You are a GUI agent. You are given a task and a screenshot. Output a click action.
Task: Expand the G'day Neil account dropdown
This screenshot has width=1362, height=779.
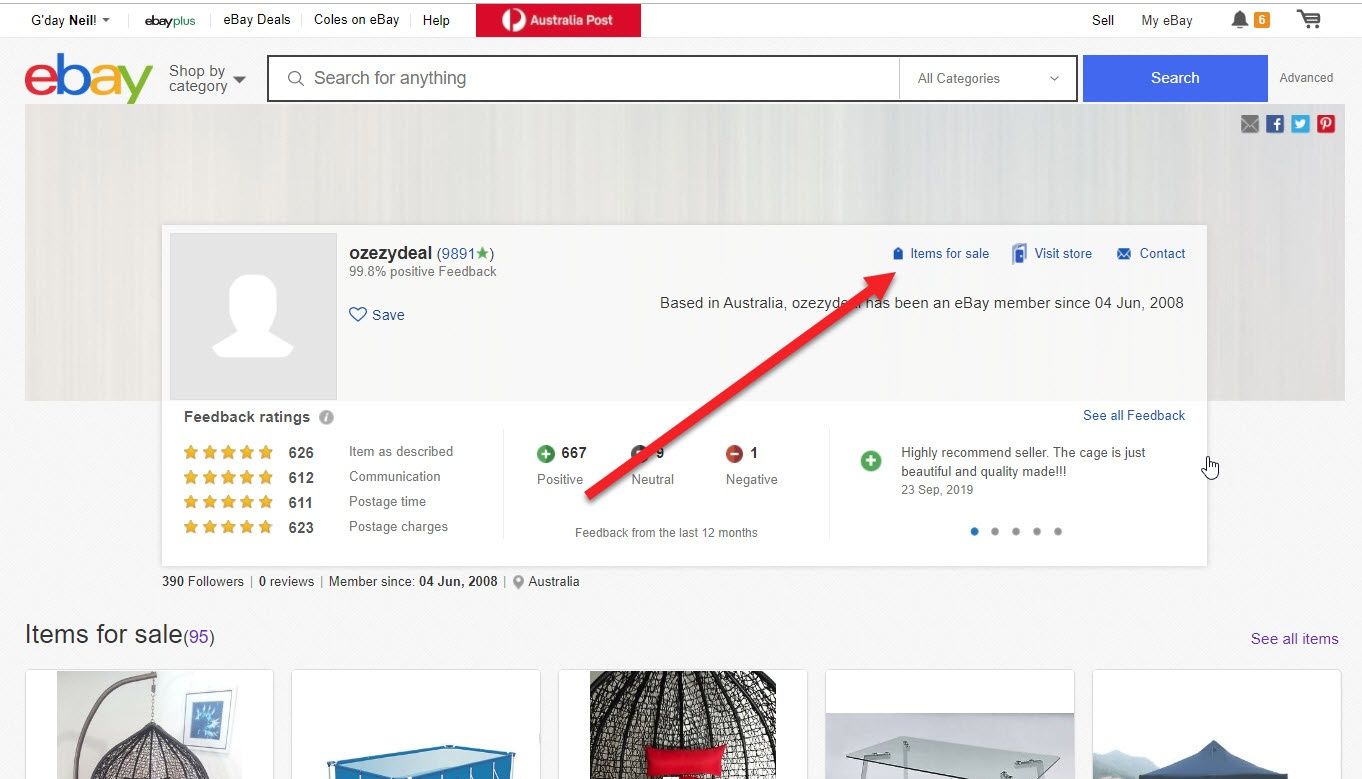[x=70, y=20]
